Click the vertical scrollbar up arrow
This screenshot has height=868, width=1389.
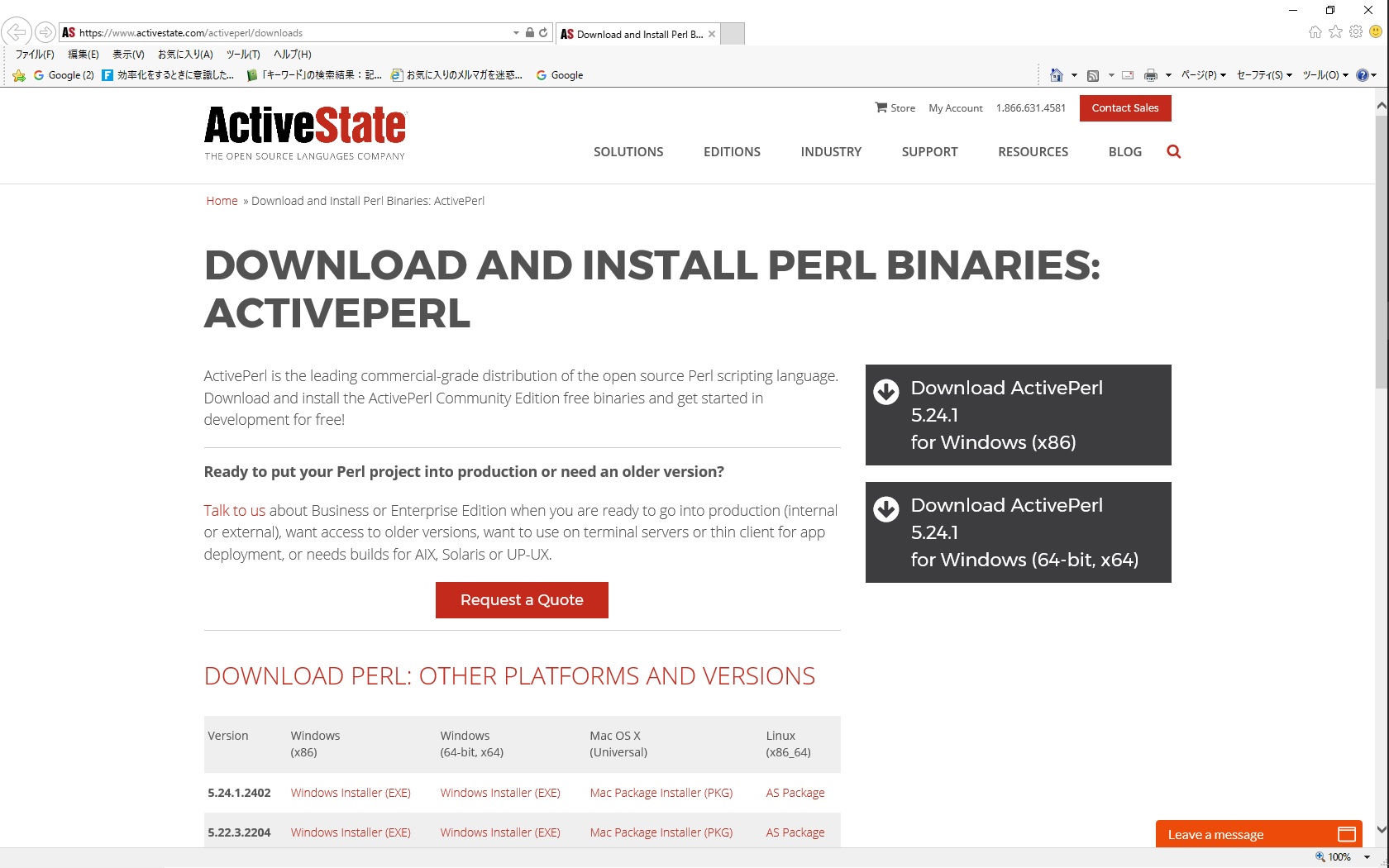click(1382, 106)
